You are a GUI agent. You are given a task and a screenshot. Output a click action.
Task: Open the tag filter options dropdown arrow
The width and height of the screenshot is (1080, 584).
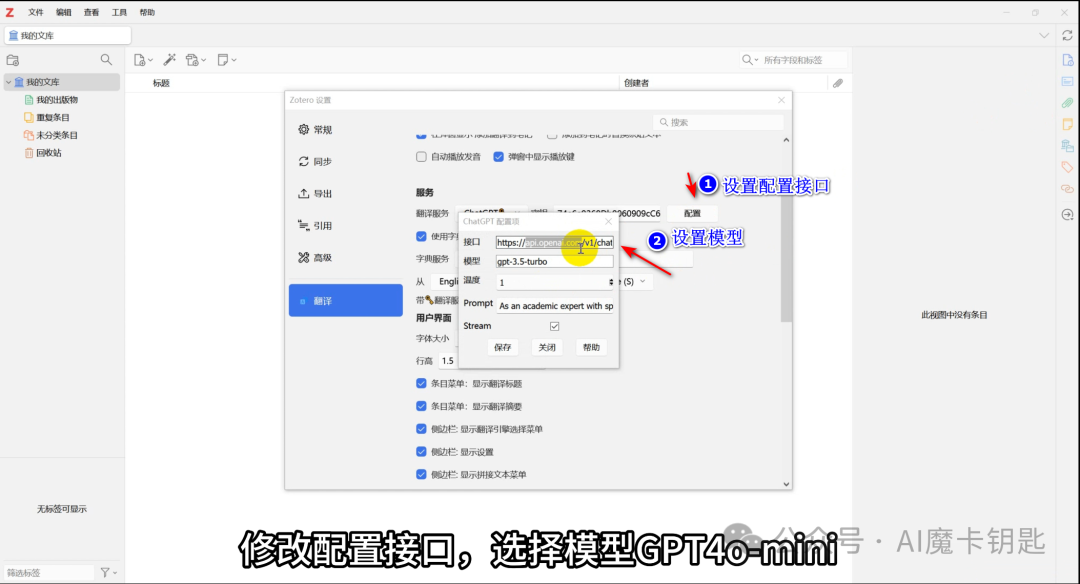(x=114, y=572)
